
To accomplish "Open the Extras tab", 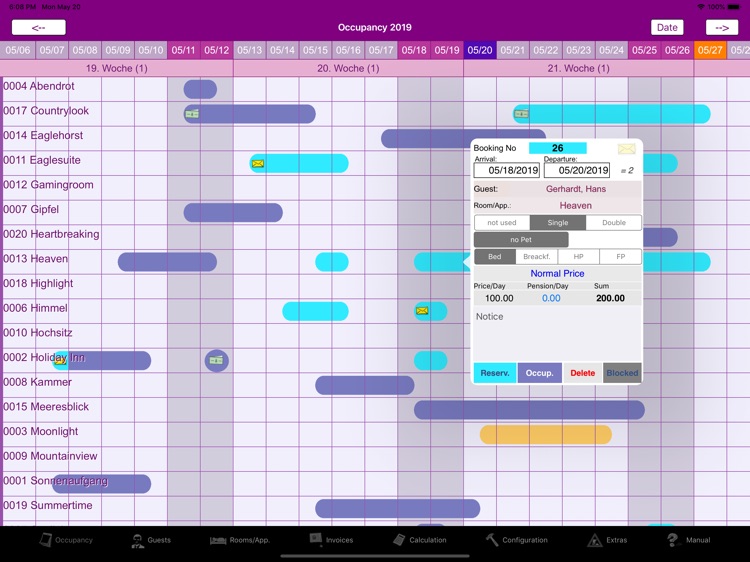I will 607,540.
